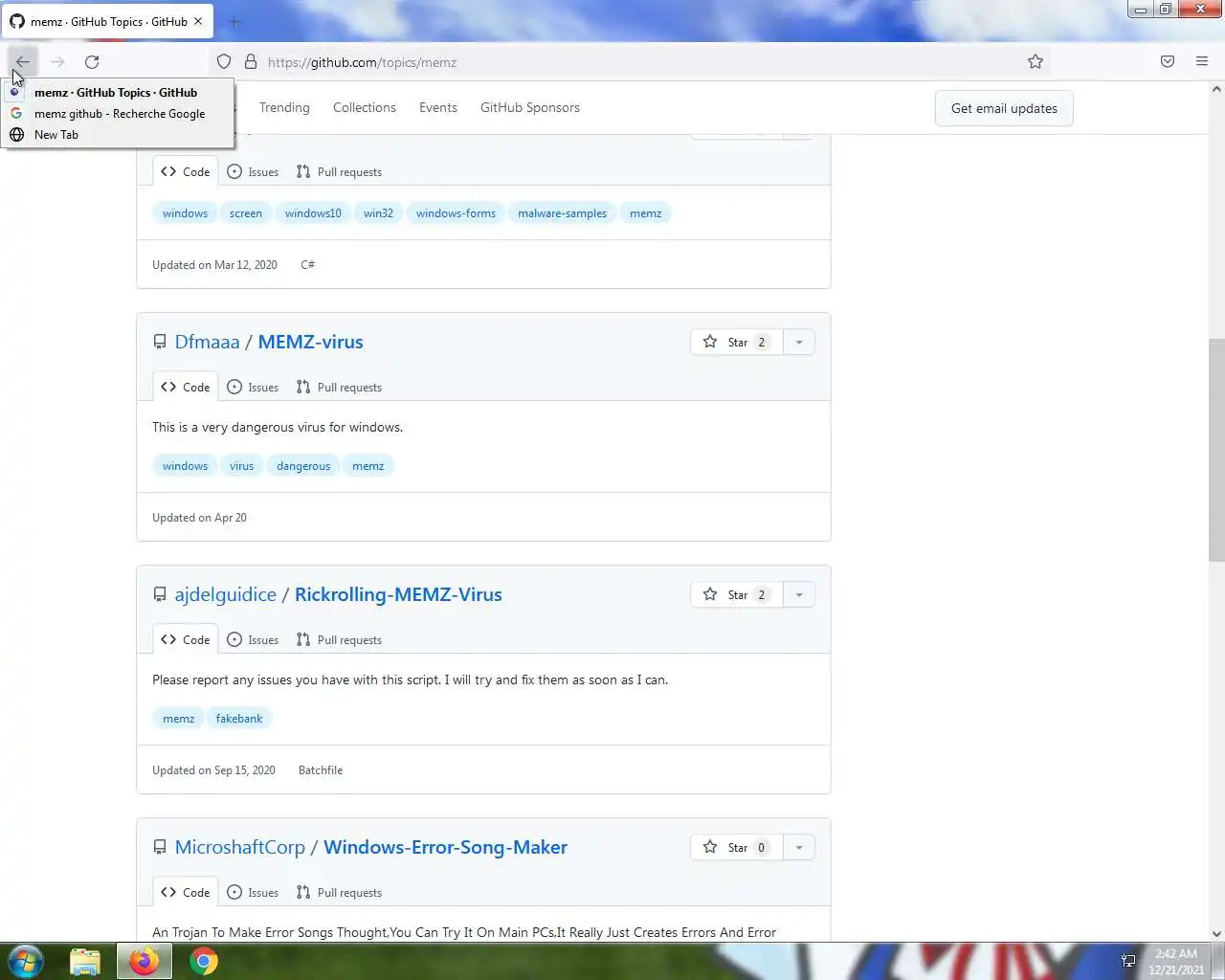Click the address bar URL field
Viewport: 1225px width, 980px height.
click(x=632, y=62)
